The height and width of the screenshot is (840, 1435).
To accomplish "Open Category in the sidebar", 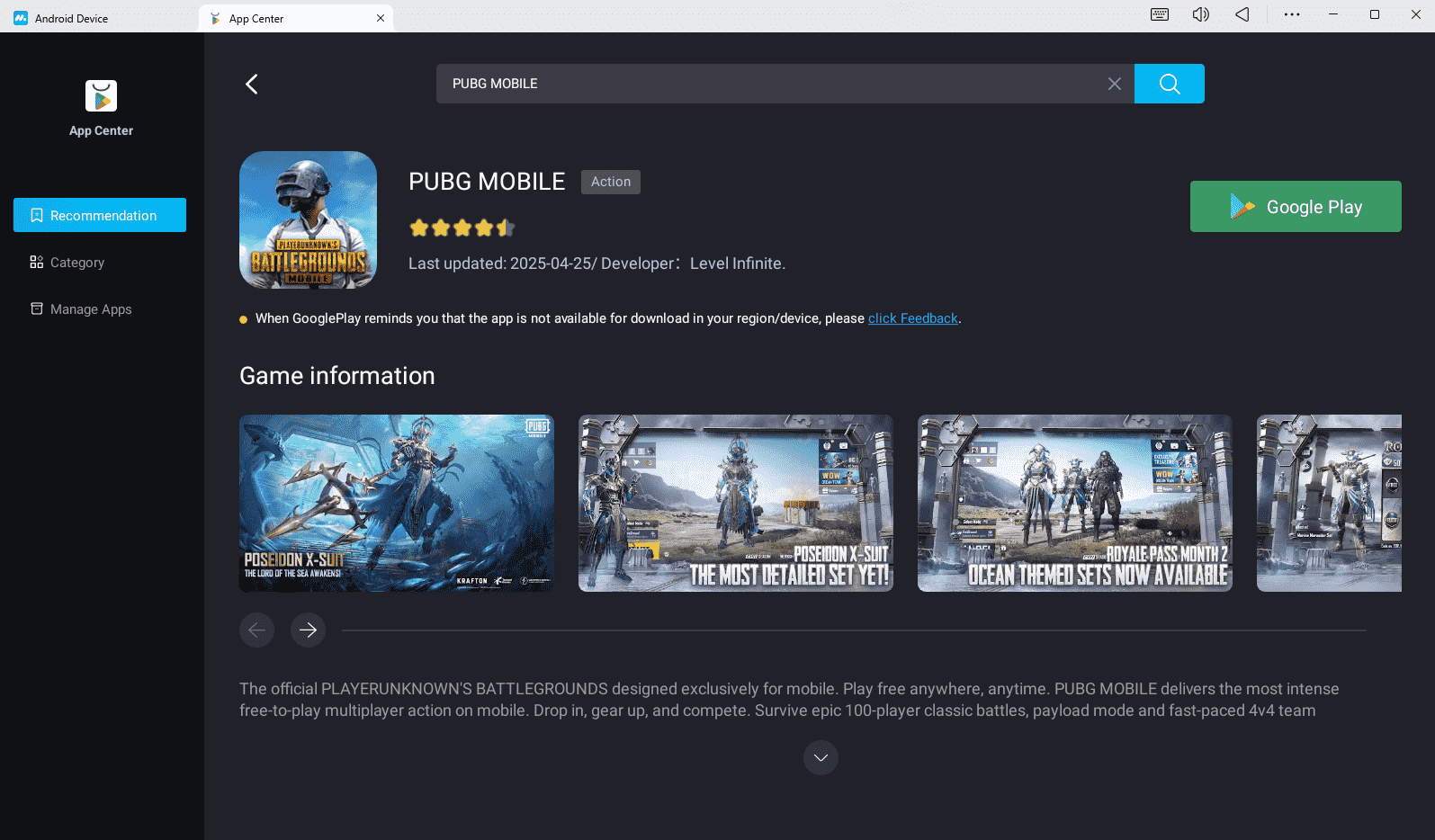I will click(100, 262).
